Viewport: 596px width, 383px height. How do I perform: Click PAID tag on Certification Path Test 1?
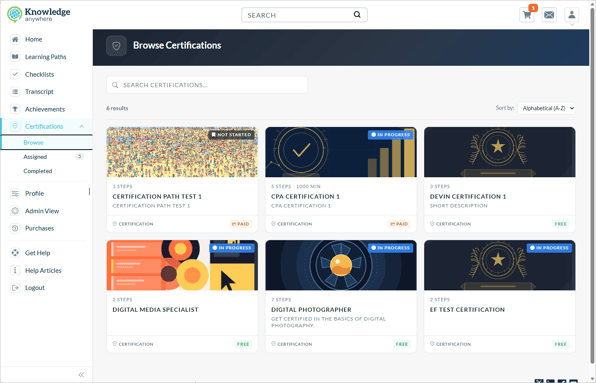point(241,224)
